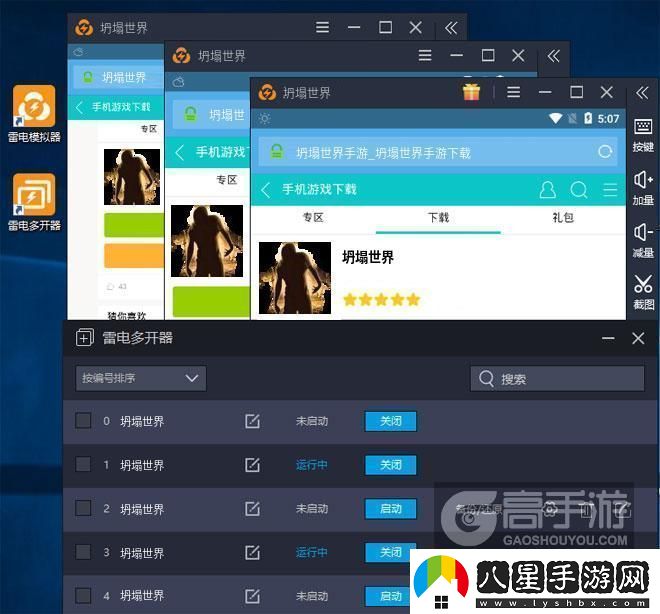The image size is (660, 614).
Task: Collapse the middle emulator window sidebar chevrons
Action: pos(553,56)
